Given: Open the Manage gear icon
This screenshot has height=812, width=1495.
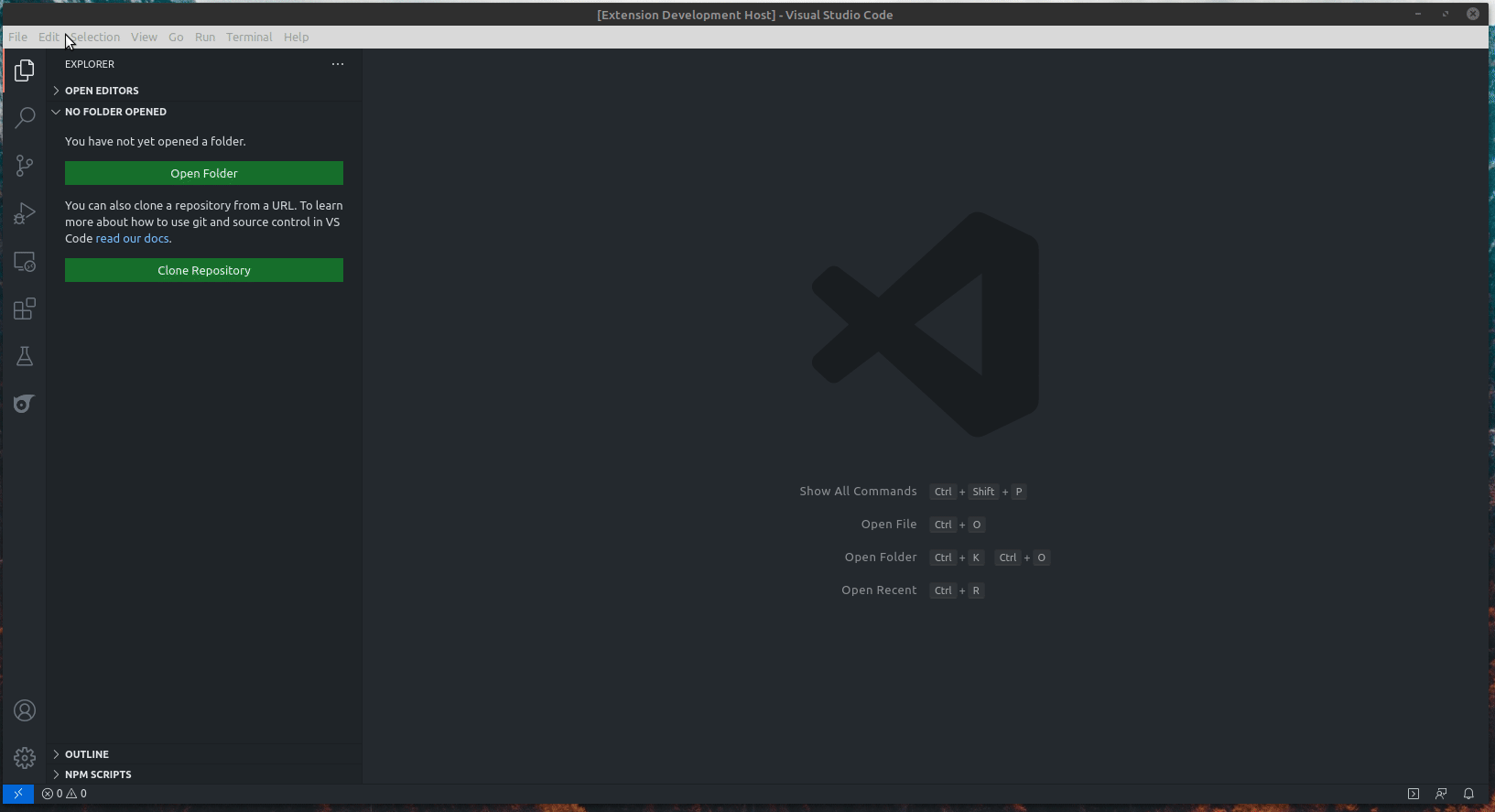Looking at the screenshot, I should click(25, 758).
